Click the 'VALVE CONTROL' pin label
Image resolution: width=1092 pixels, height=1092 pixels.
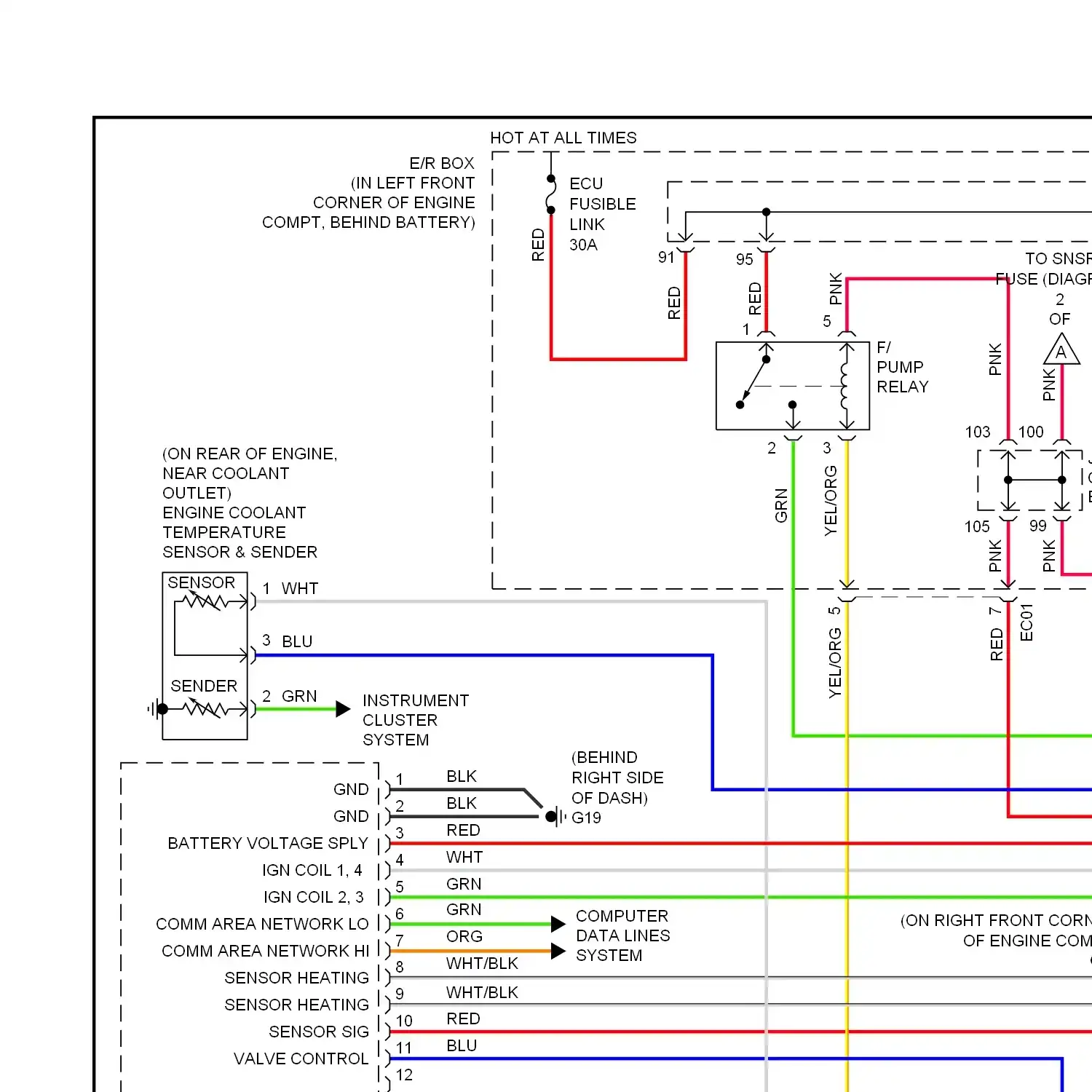pos(301,1059)
